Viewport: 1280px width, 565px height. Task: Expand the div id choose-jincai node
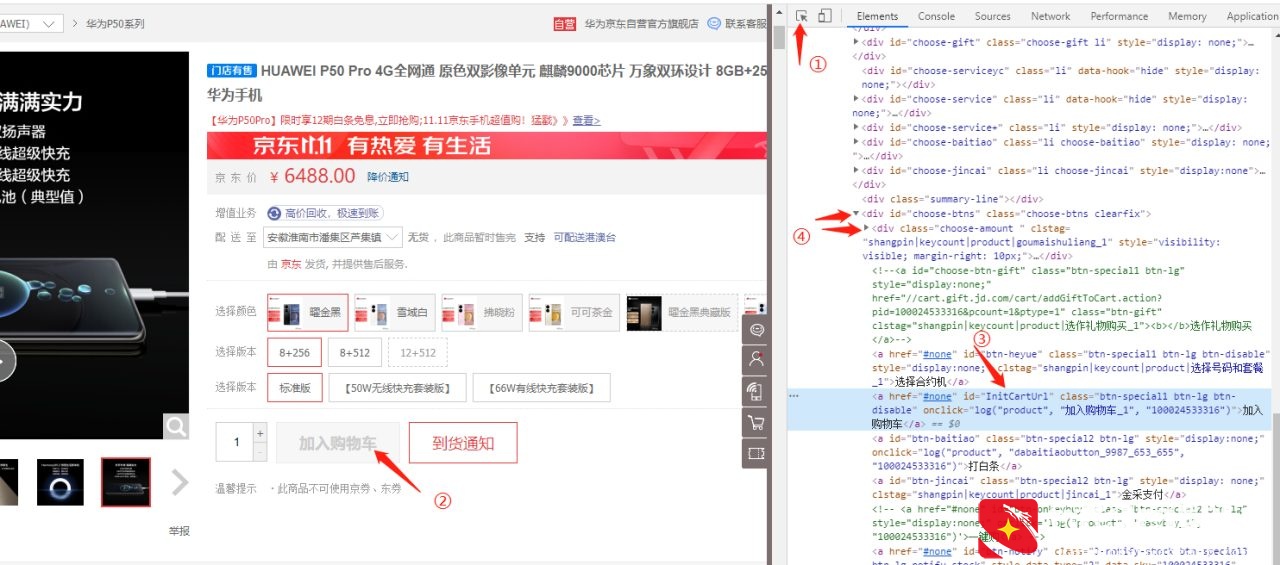click(x=855, y=170)
